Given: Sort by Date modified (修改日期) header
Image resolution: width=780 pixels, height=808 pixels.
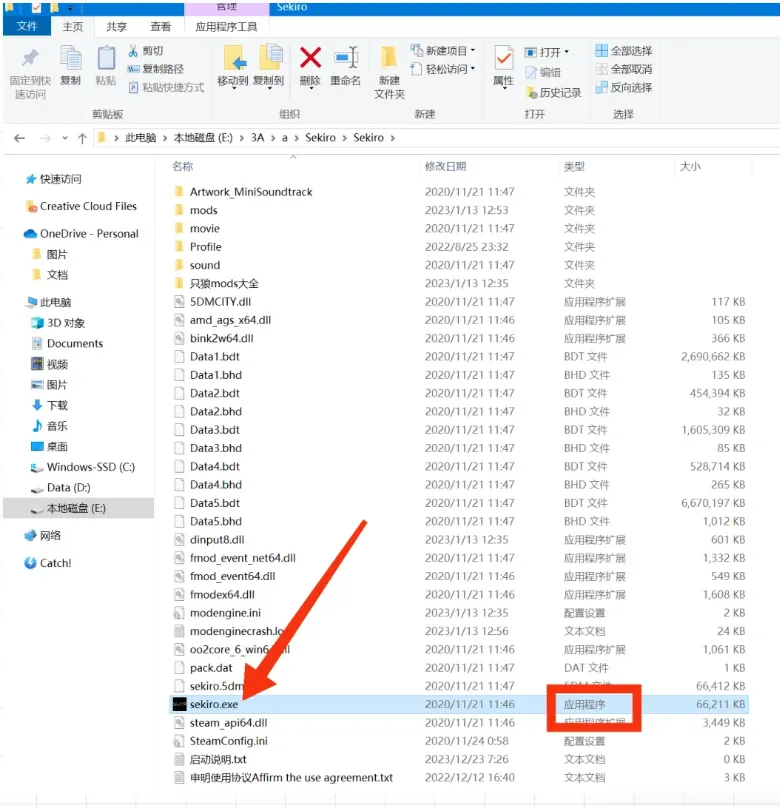Looking at the screenshot, I should click(446, 166).
